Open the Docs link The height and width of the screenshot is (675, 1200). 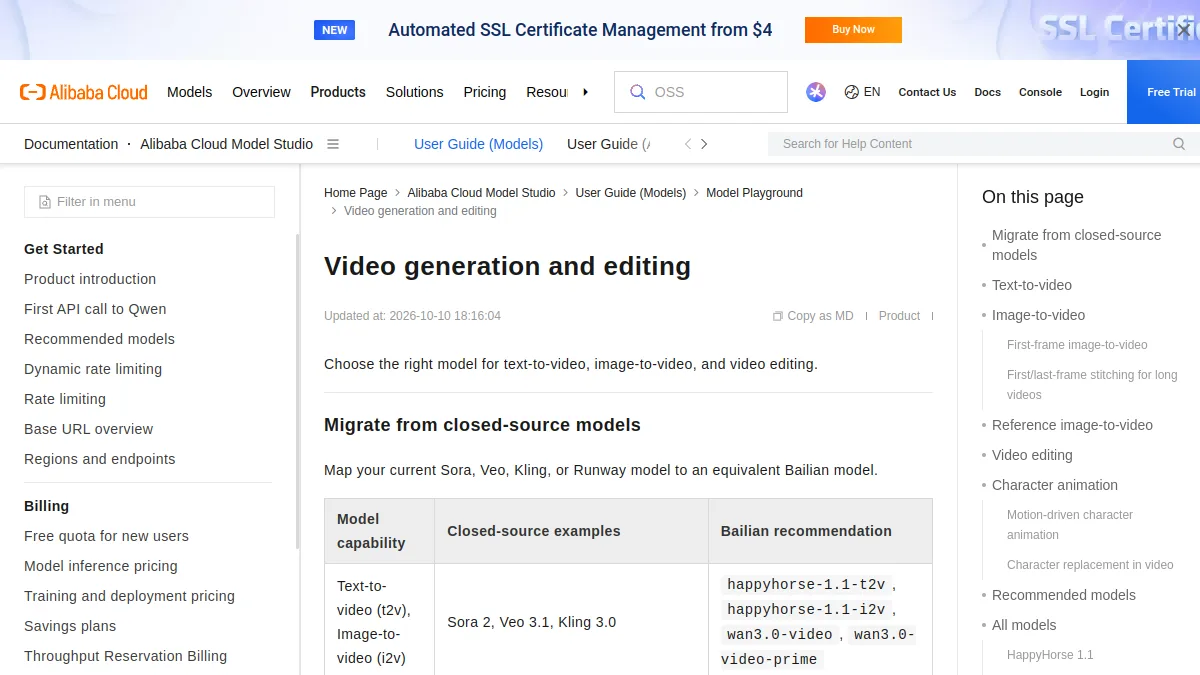(x=987, y=92)
